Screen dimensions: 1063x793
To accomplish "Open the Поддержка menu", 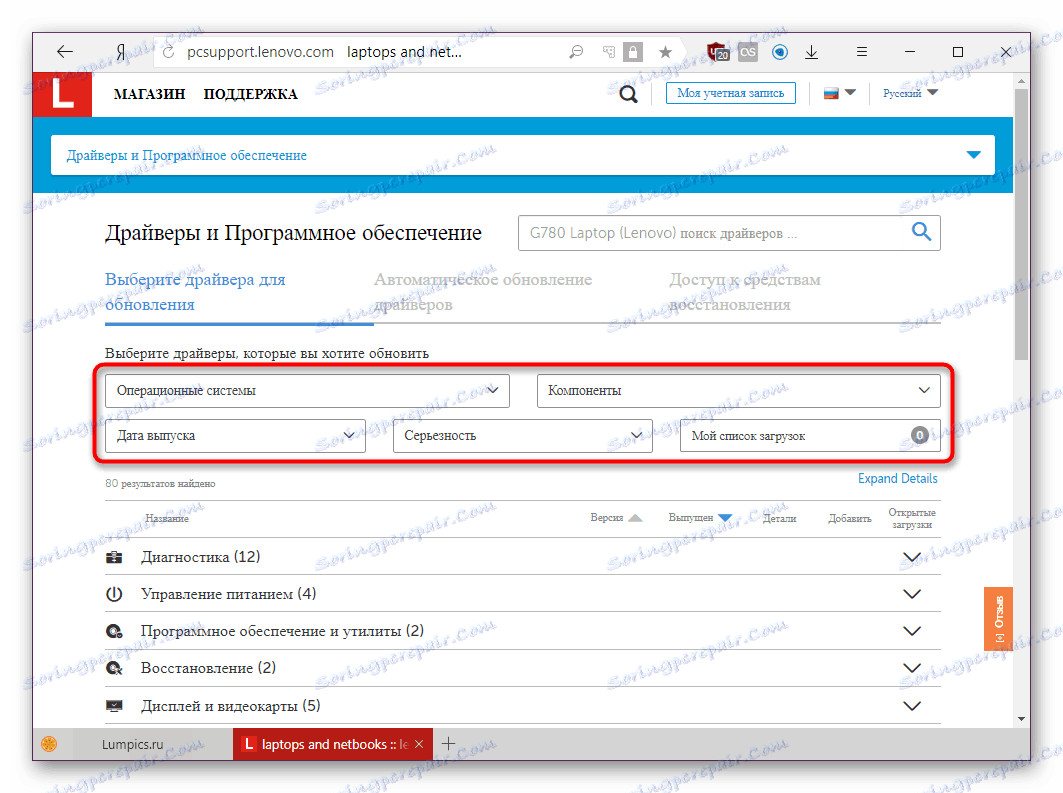I will 250,94.
